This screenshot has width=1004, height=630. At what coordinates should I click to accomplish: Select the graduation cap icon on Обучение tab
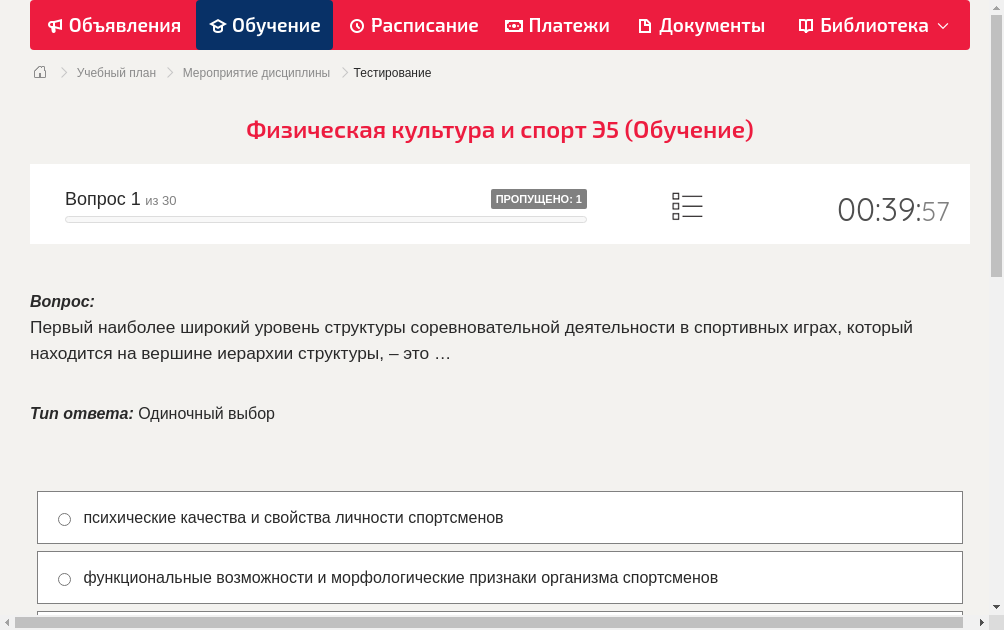pyautogui.click(x=219, y=25)
